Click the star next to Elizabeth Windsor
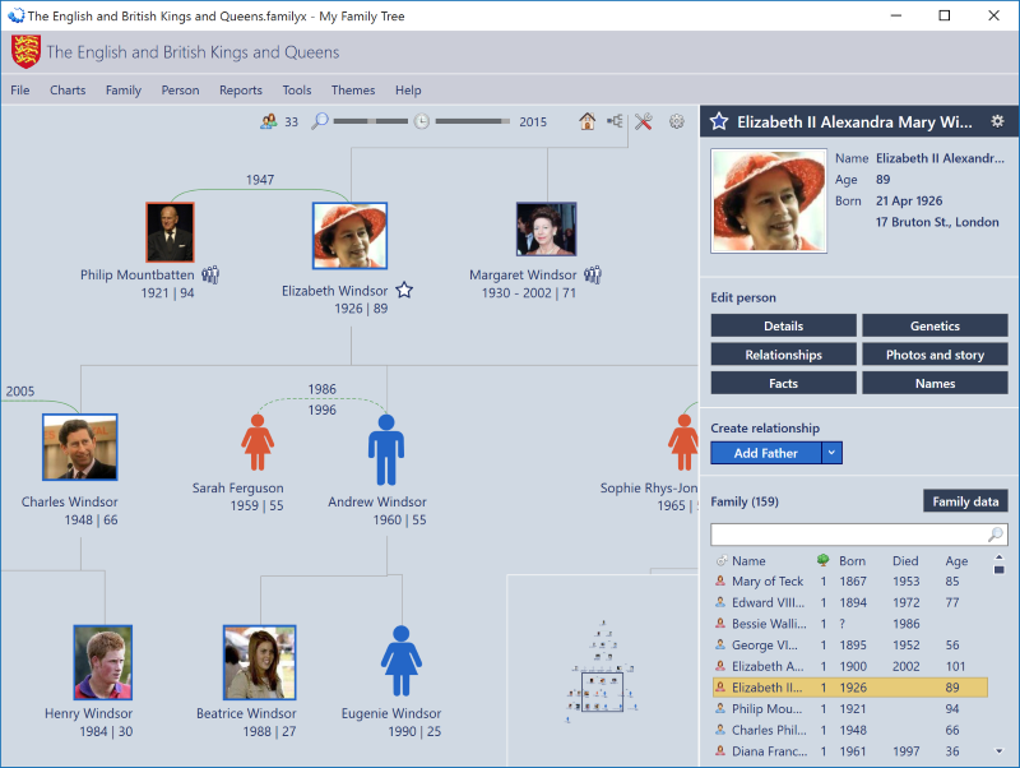Screen dimensions: 1020x768 405,290
